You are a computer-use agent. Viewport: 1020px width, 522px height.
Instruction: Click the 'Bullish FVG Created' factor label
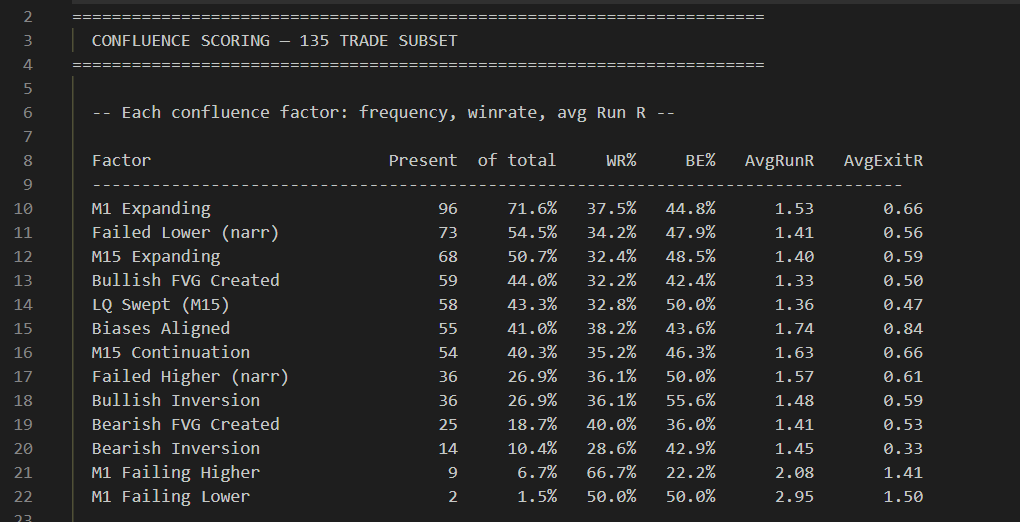(x=185, y=281)
